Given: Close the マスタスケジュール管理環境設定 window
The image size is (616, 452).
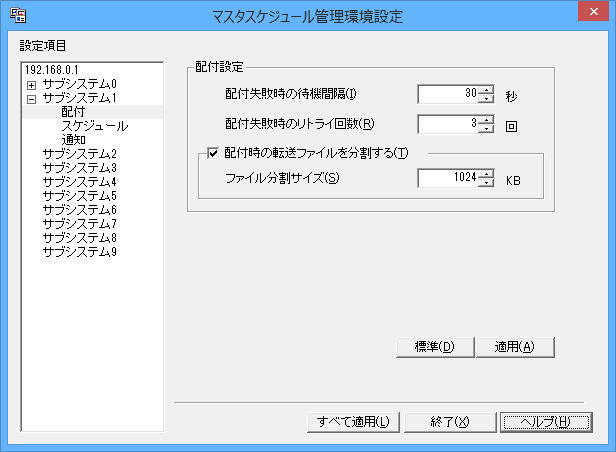Looking at the screenshot, I should click(x=593, y=12).
